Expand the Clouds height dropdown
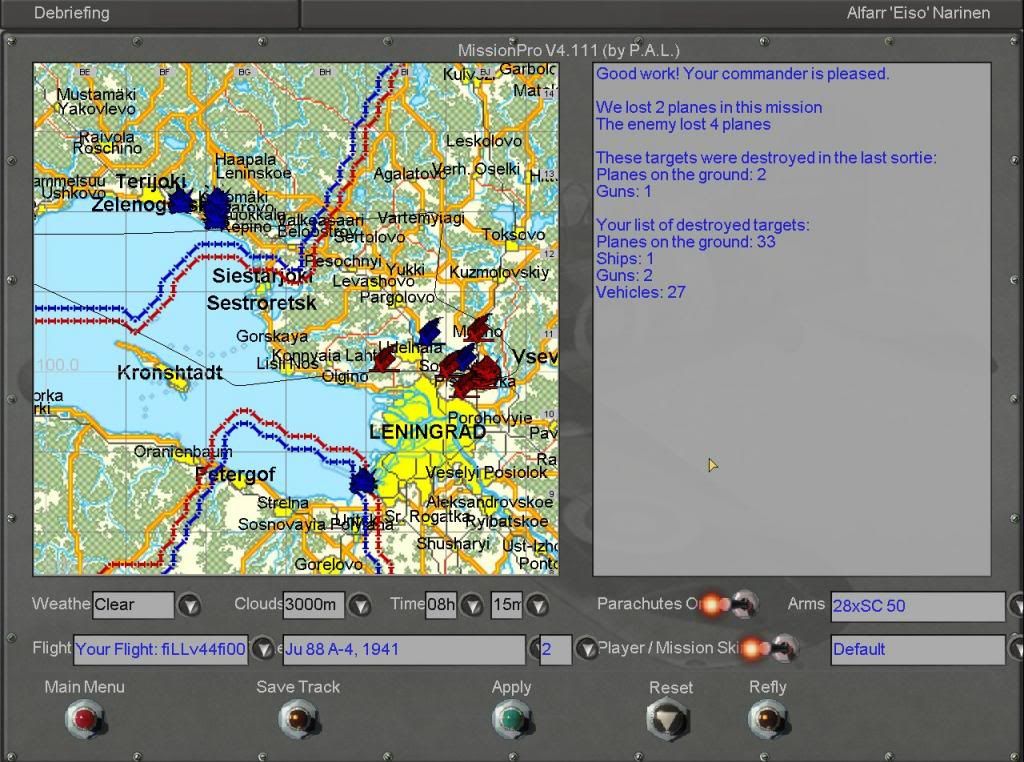The height and width of the screenshot is (762, 1024). point(360,605)
